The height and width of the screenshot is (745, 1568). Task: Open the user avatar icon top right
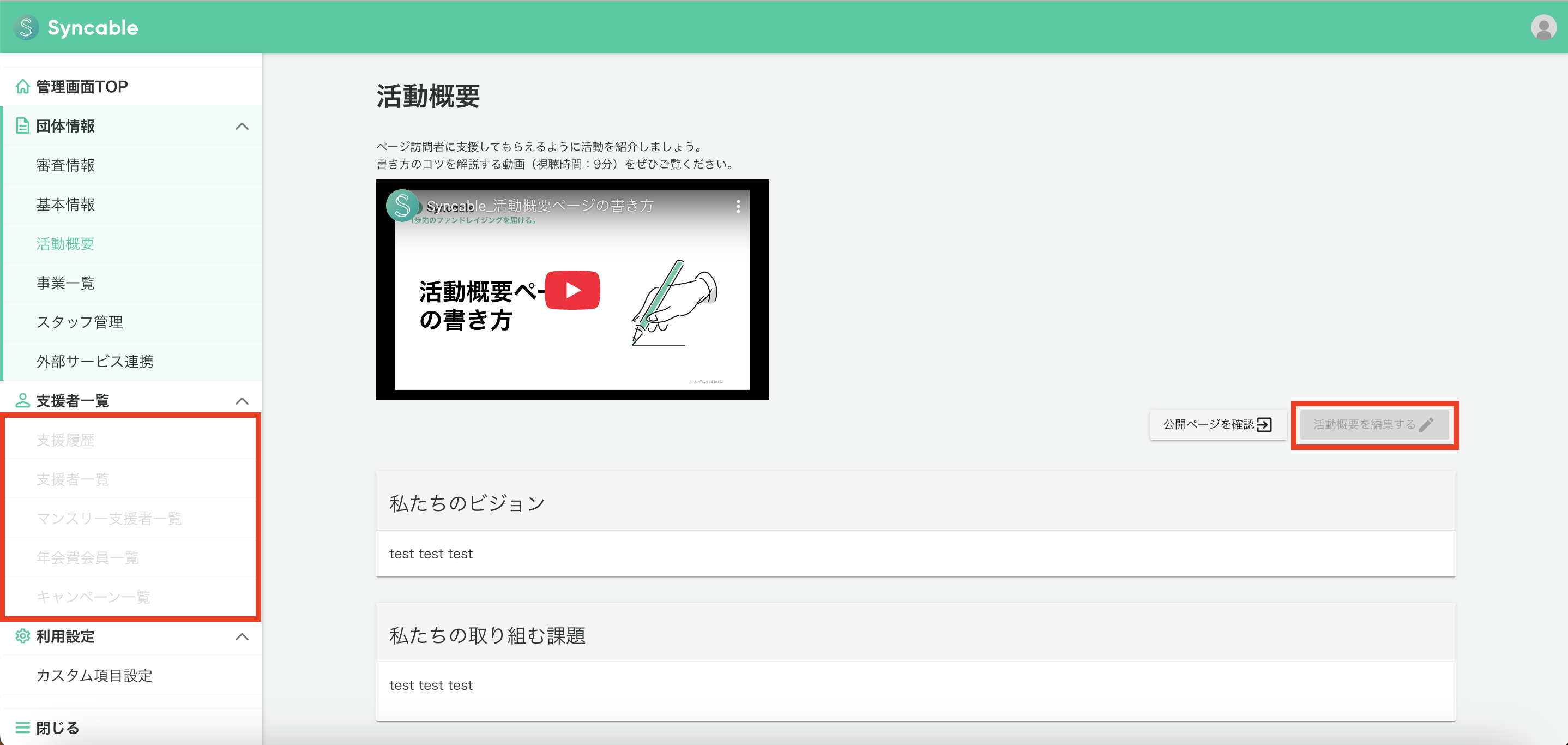(1544, 27)
